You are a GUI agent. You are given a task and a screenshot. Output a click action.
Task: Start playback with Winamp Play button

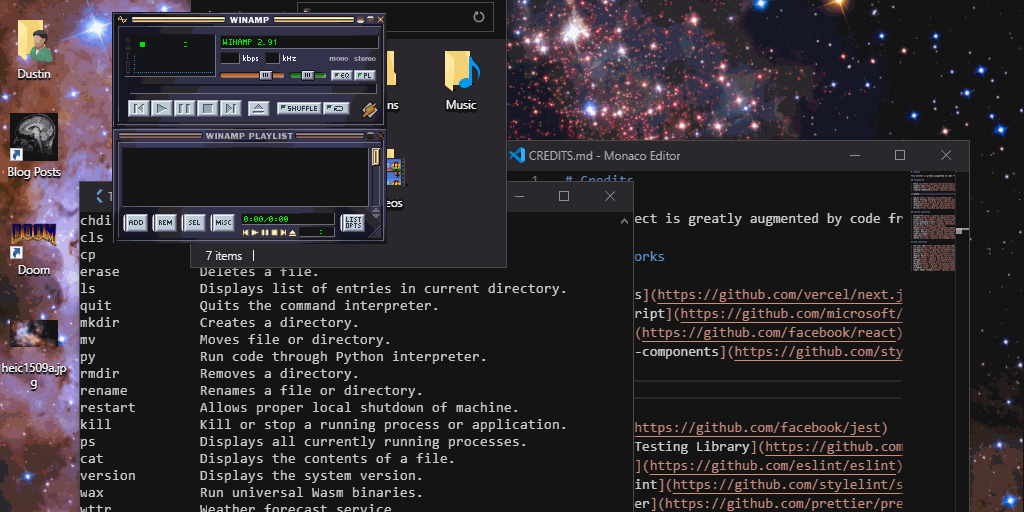[161, 108]
